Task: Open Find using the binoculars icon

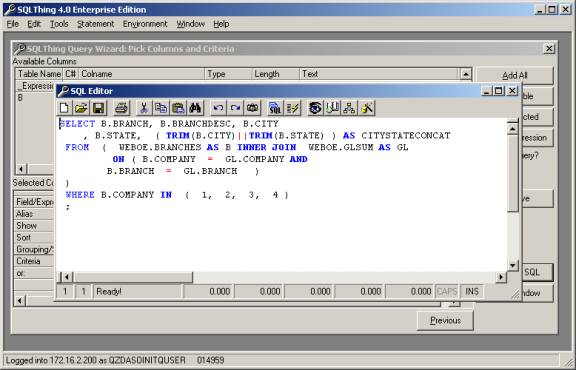Action: click(x=195, y=108)
